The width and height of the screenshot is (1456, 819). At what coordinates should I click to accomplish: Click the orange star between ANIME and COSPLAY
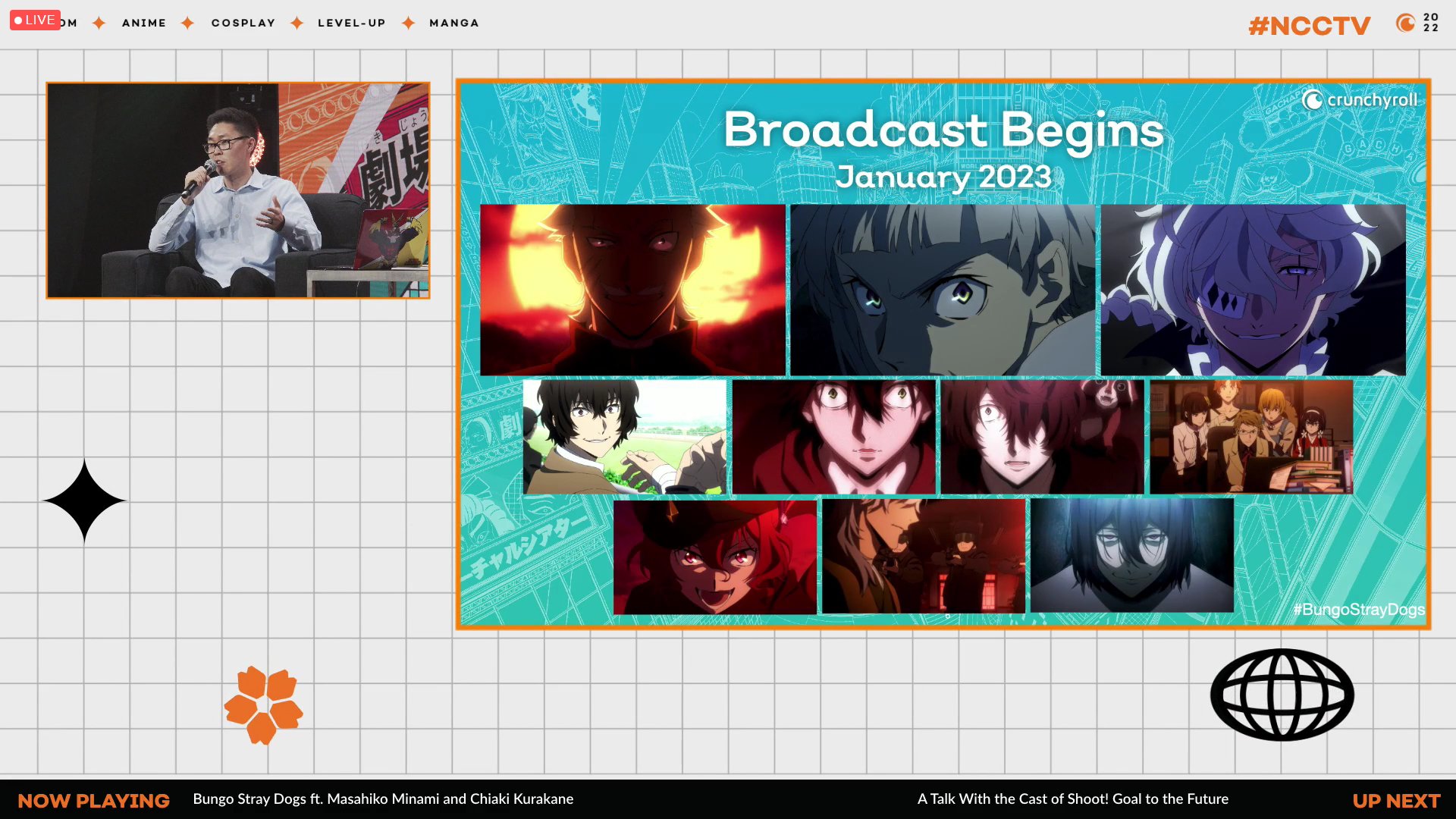(188, 23)
